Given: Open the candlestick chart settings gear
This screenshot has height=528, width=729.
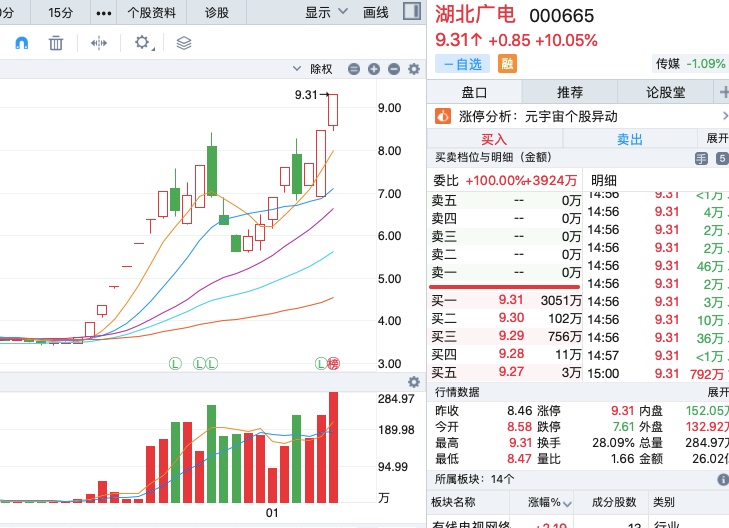Looking at the screenshot, I should click(x=414, y=69).
